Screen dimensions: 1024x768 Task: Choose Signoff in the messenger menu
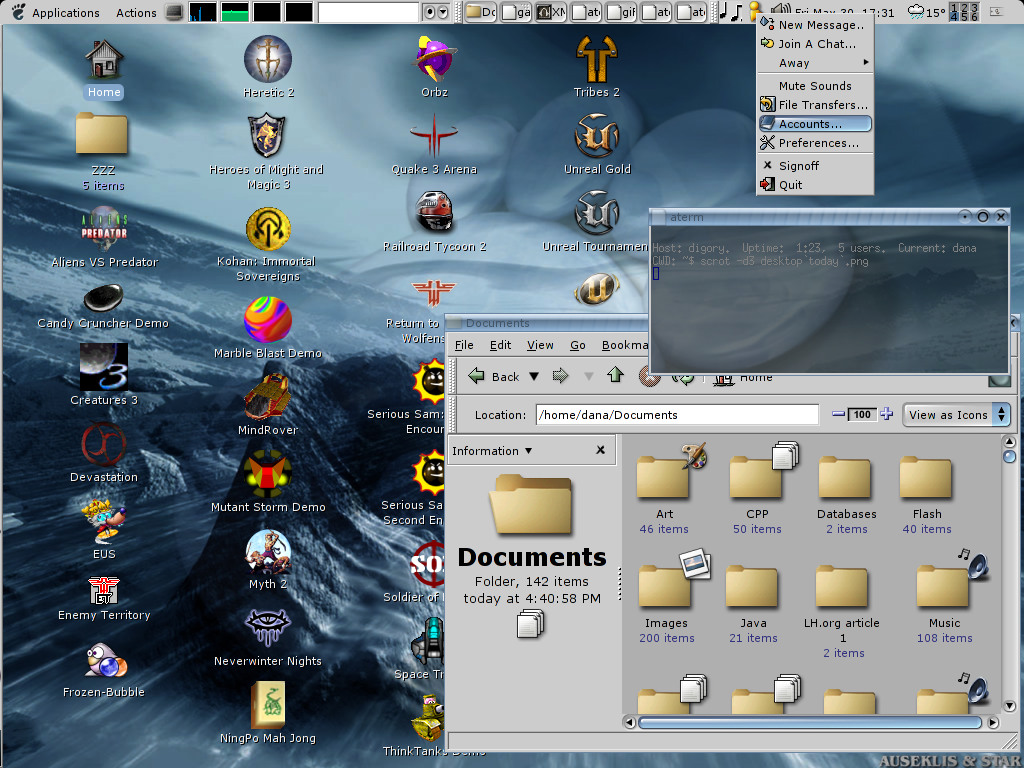pos(815,165)
